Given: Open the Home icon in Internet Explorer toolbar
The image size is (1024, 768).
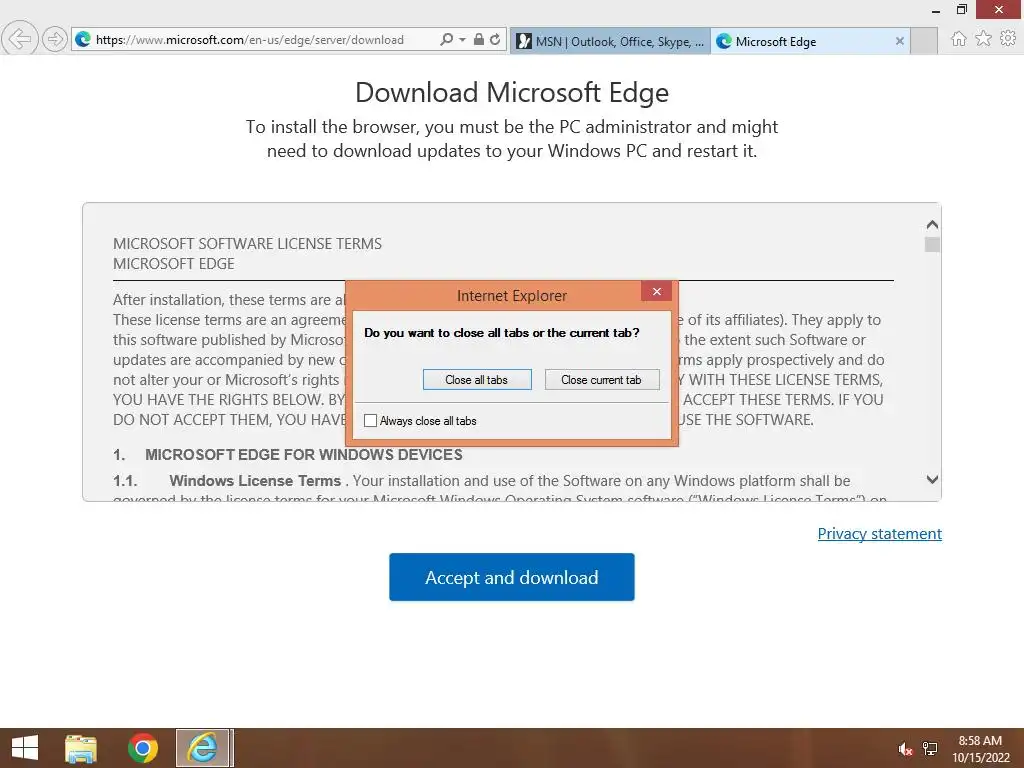Looking at the screenshot, I should point(958,39).
